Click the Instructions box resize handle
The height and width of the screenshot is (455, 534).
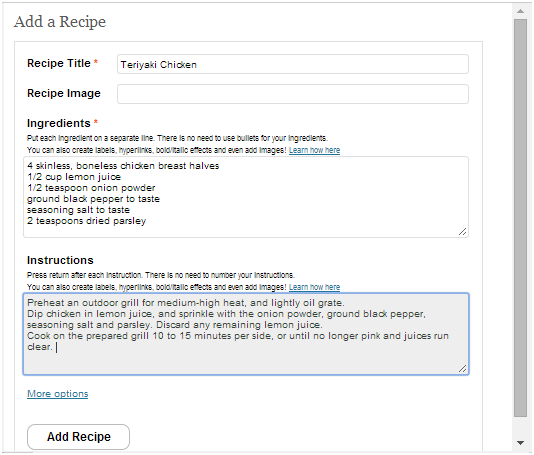(462, 369)
